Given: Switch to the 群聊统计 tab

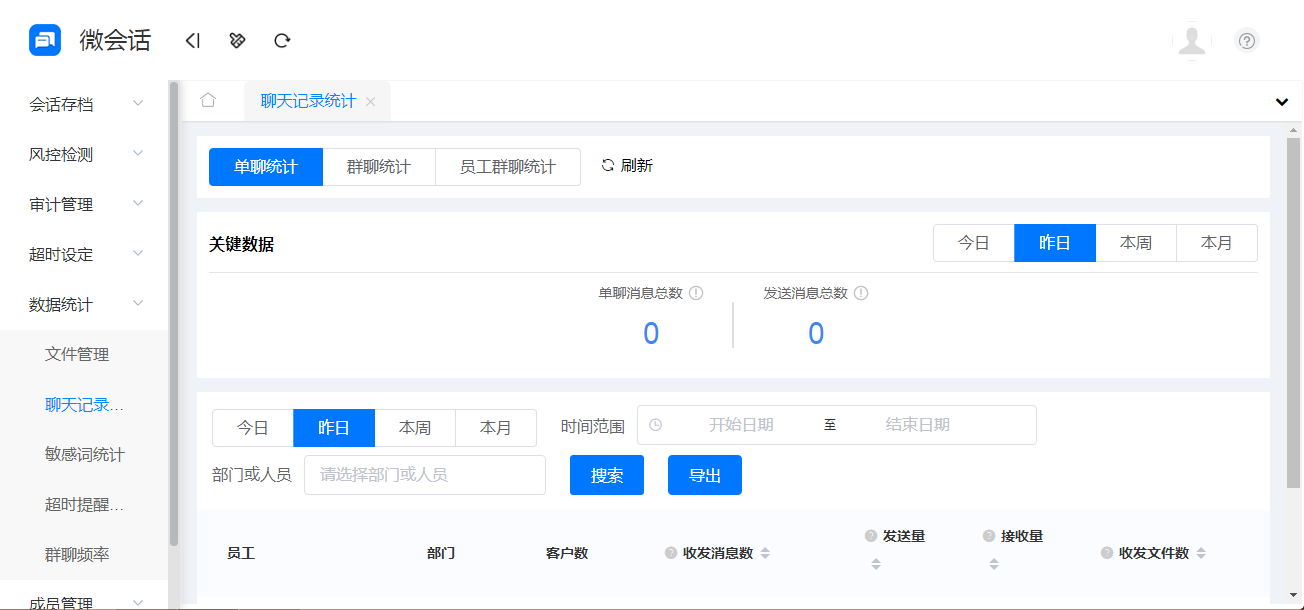Looking at the screenshot, I should pos(379,166).
